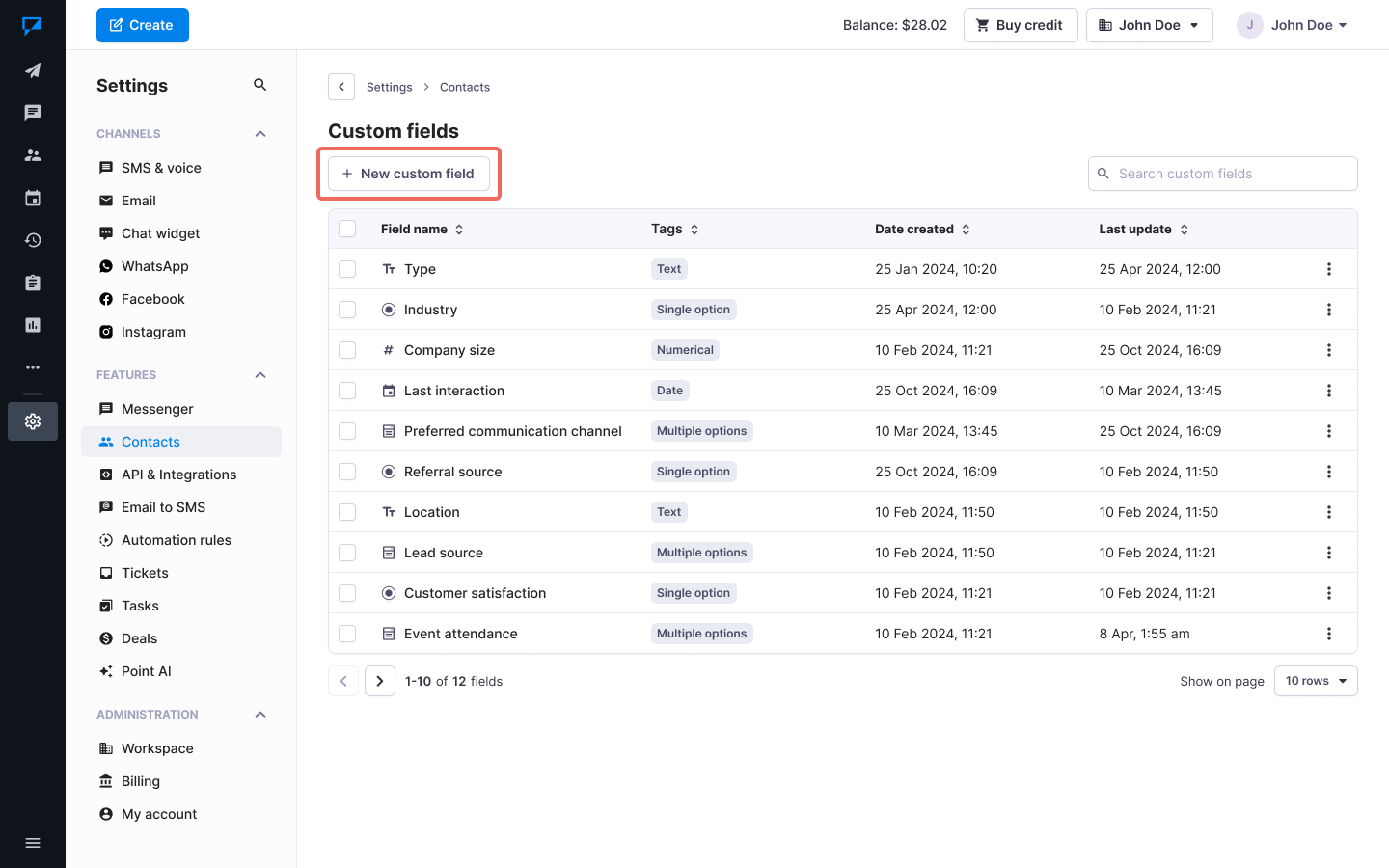Image resolution: width=1389 pixels, height=868 pixels.
Task: Toggle the select-all checkbox in table header
Action: (347, 229)
